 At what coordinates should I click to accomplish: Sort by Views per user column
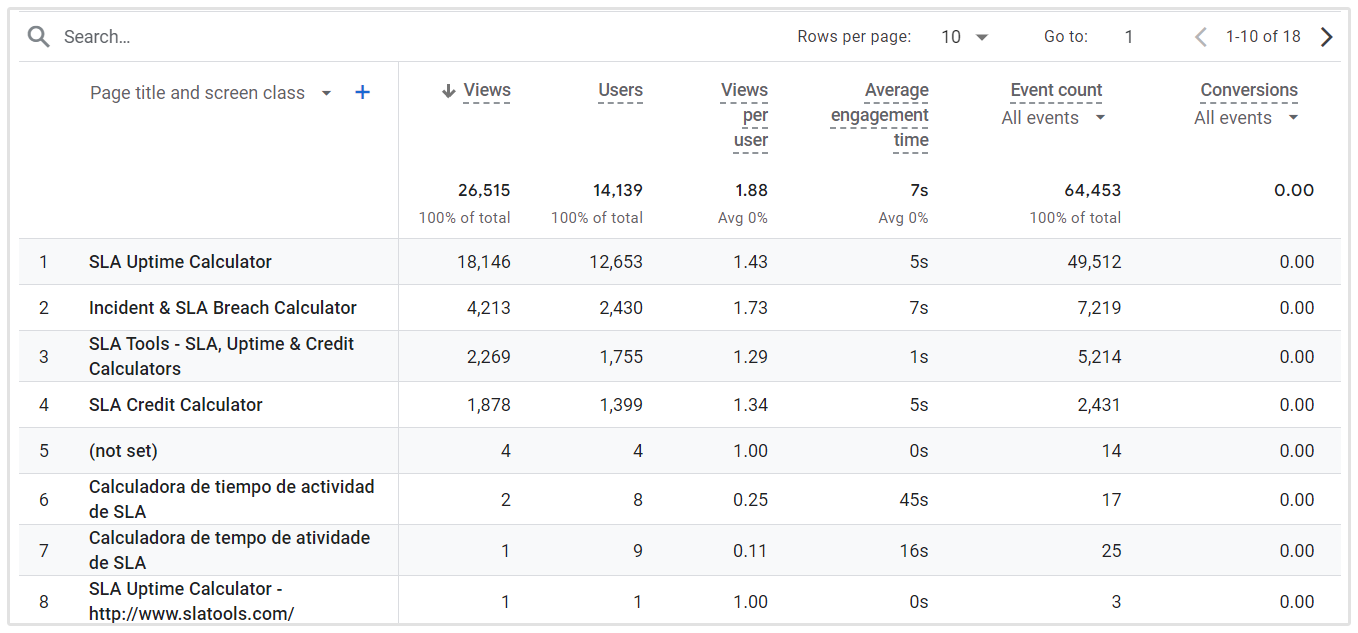(x=745, y=115)
